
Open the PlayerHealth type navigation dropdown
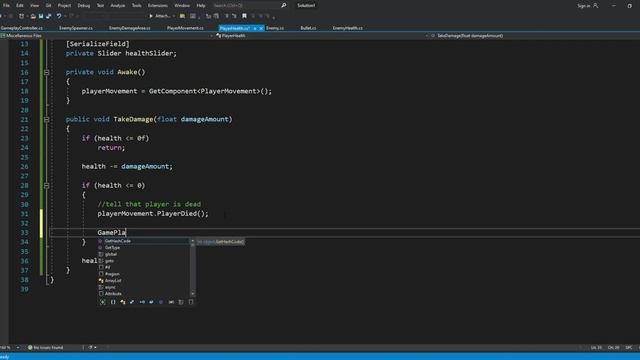321,36
